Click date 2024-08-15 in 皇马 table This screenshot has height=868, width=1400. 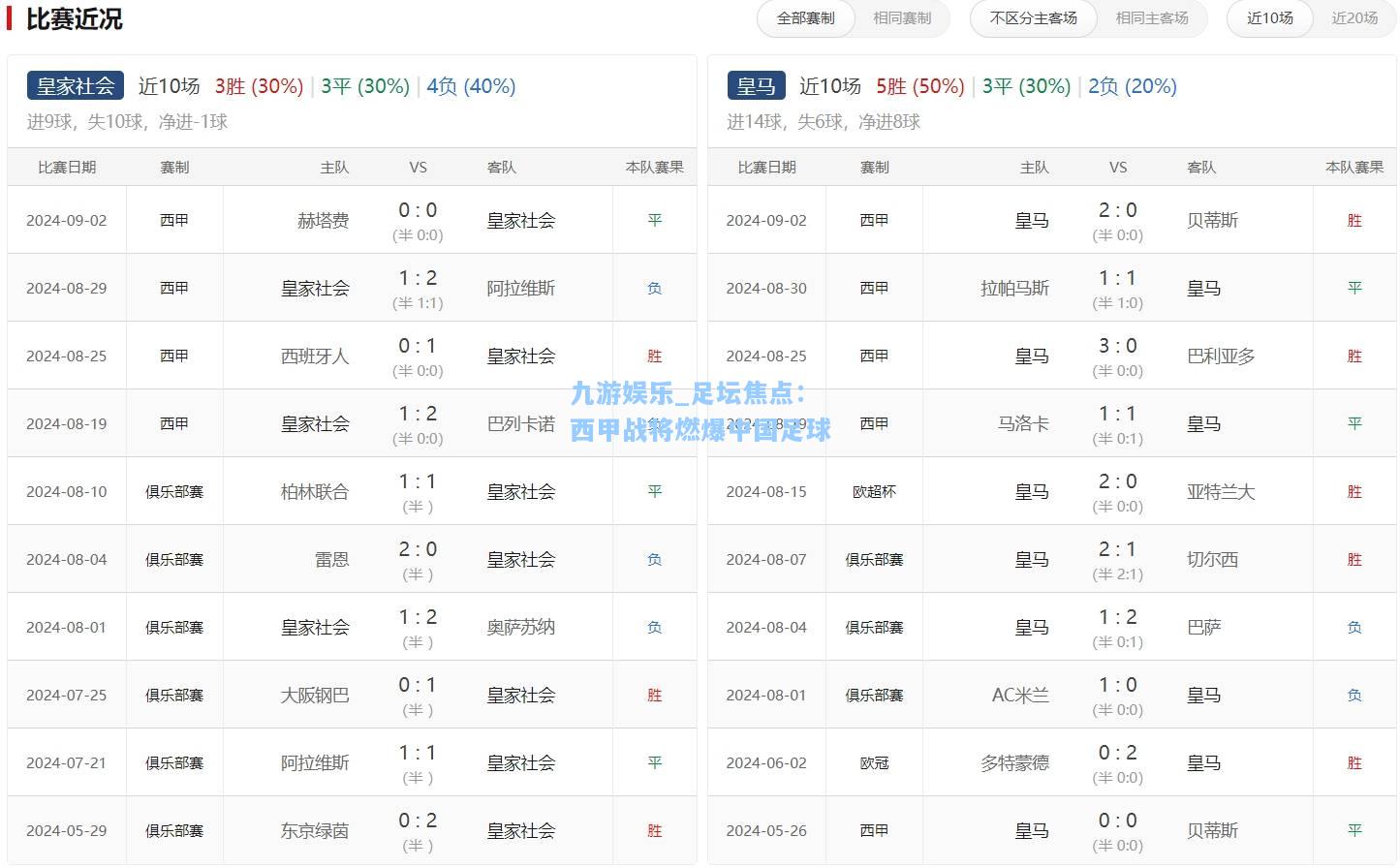pos(766,492)
